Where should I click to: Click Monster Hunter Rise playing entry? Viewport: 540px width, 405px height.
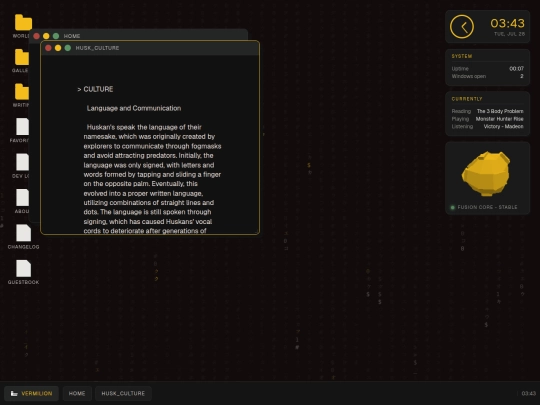point(499,119)
